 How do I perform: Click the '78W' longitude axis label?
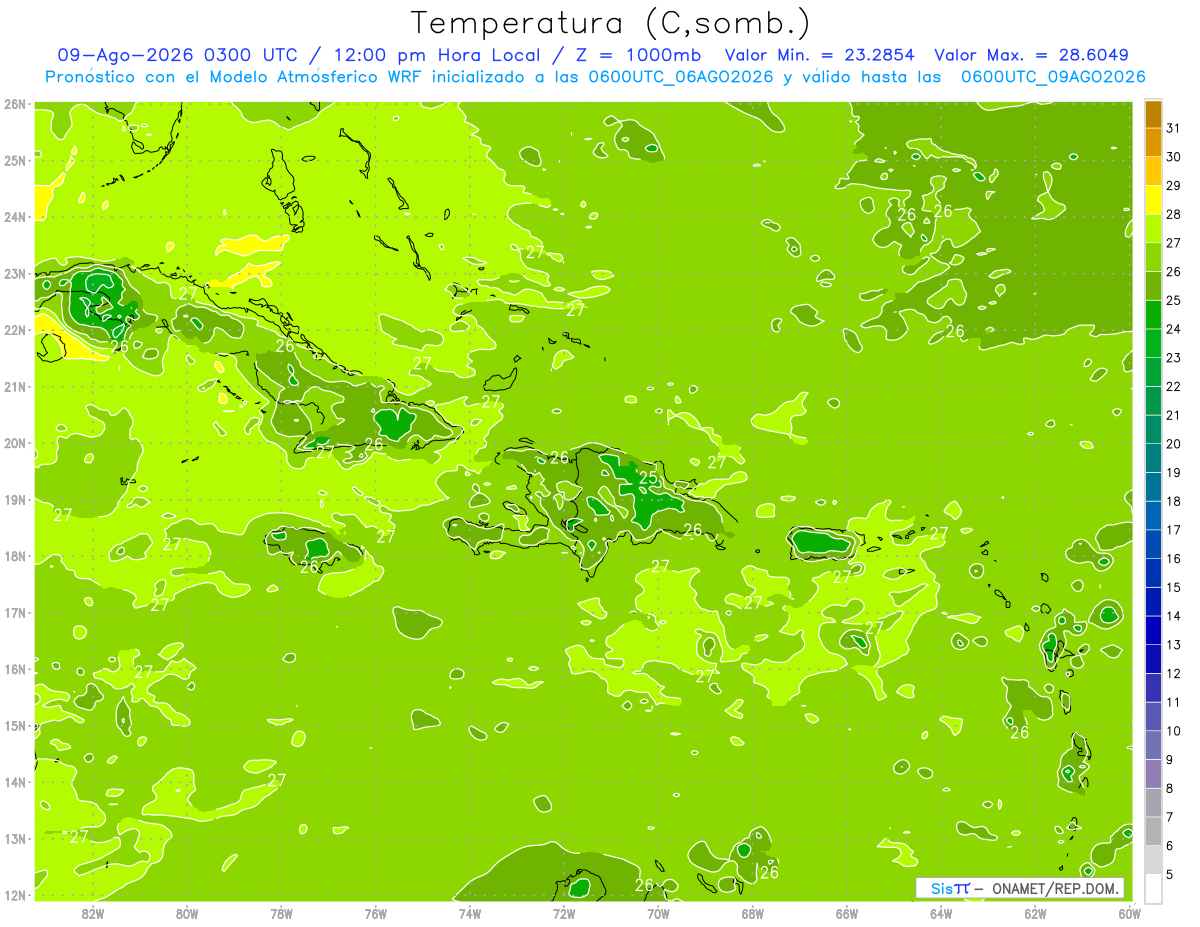281,912
